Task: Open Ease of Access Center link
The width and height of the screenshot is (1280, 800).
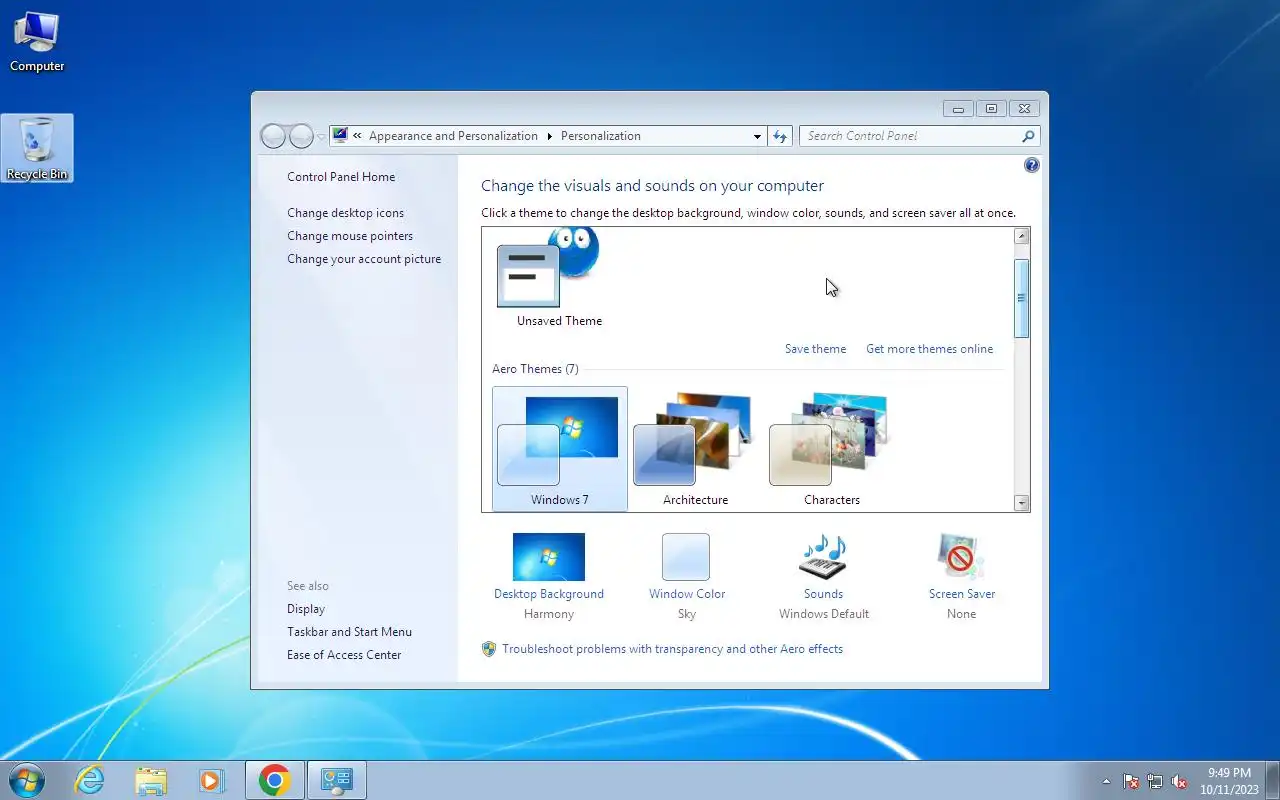Action: (344, 655)
